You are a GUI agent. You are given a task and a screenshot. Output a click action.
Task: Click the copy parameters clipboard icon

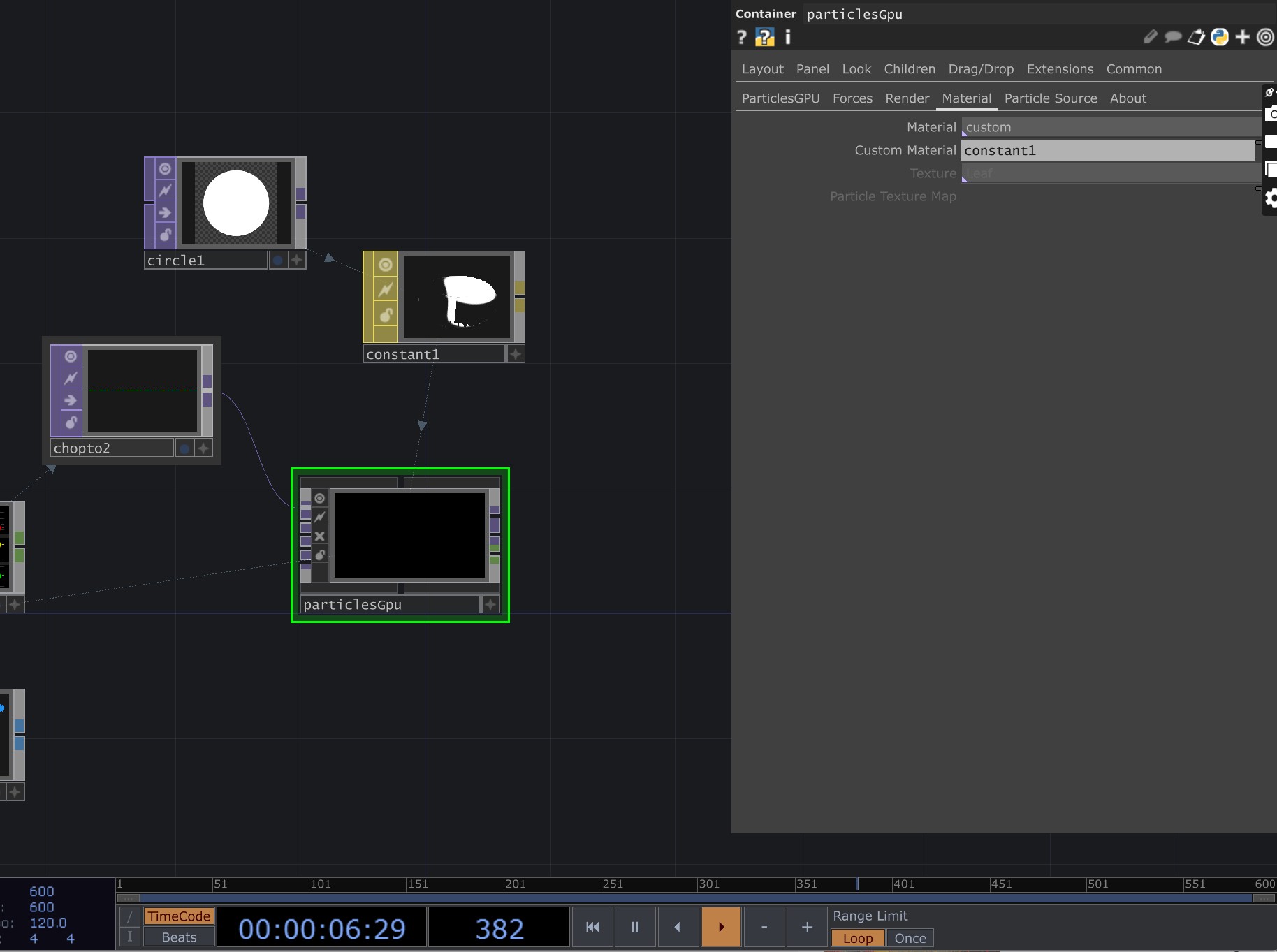pos(1196,38)
